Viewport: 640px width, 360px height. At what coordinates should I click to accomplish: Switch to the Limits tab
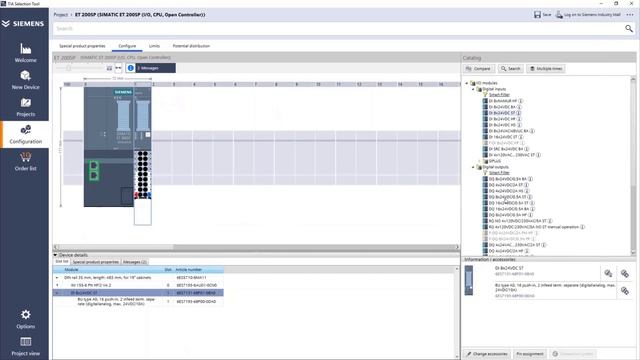[154, 46]
